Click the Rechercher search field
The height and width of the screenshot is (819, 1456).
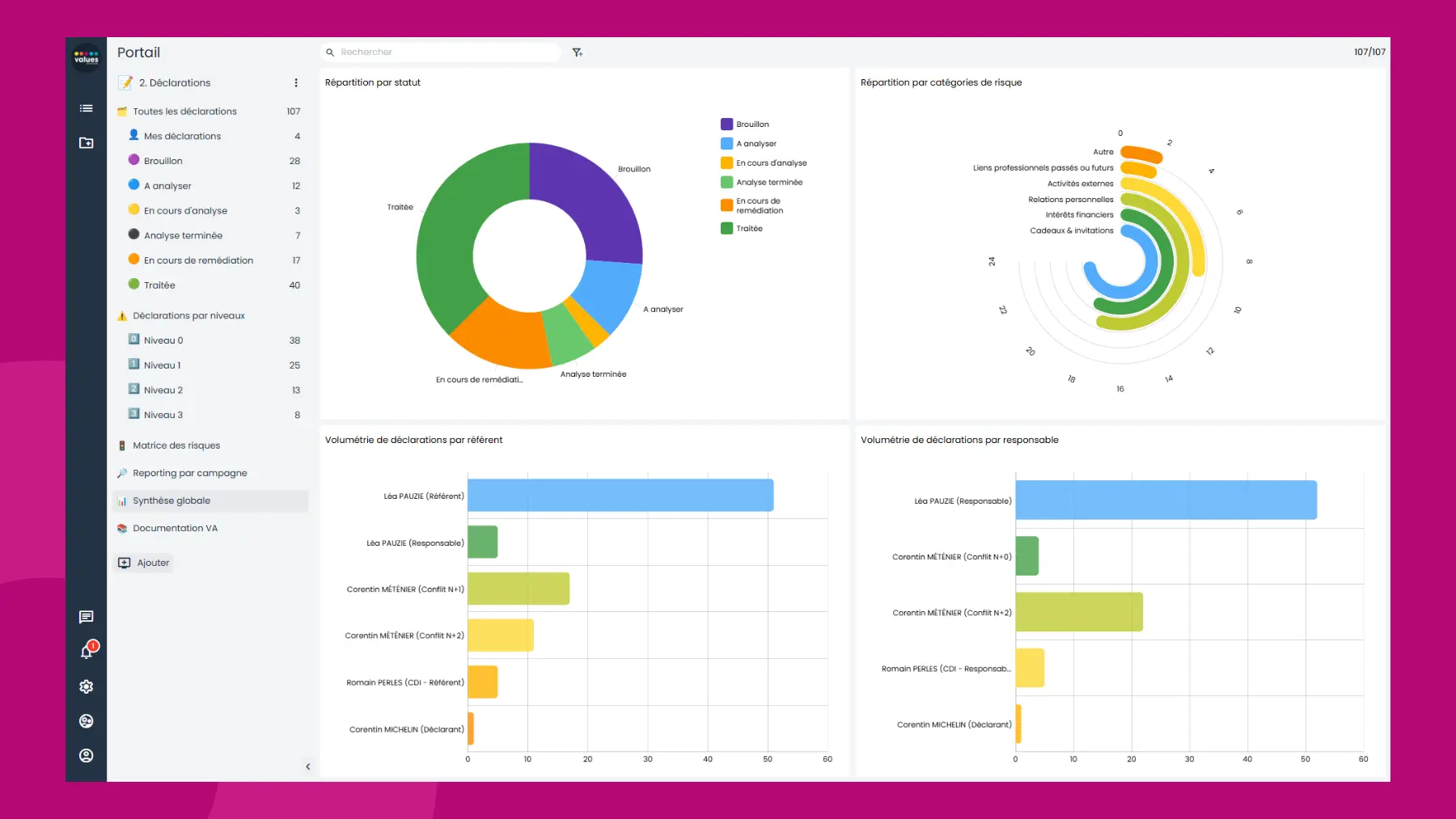pos(445,53)
